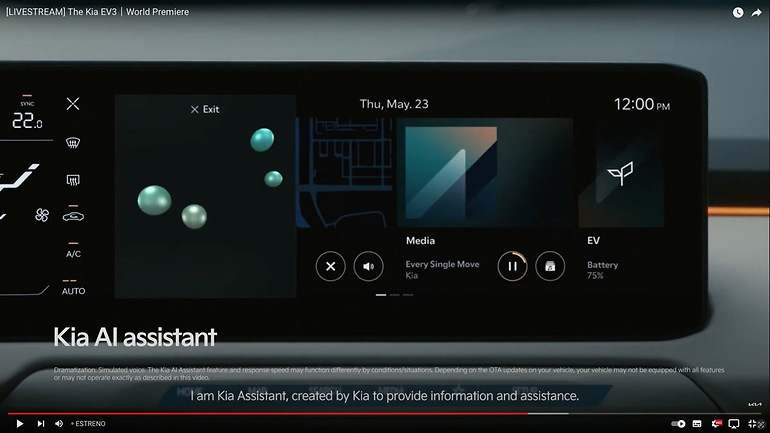Cast video via AirPlay icon
Screen dimensions: 770x433
pos(734,423)
